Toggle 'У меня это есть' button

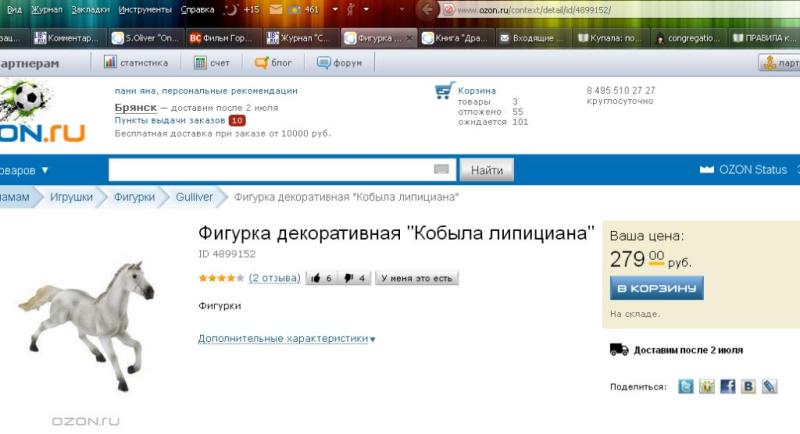[417, 278]
